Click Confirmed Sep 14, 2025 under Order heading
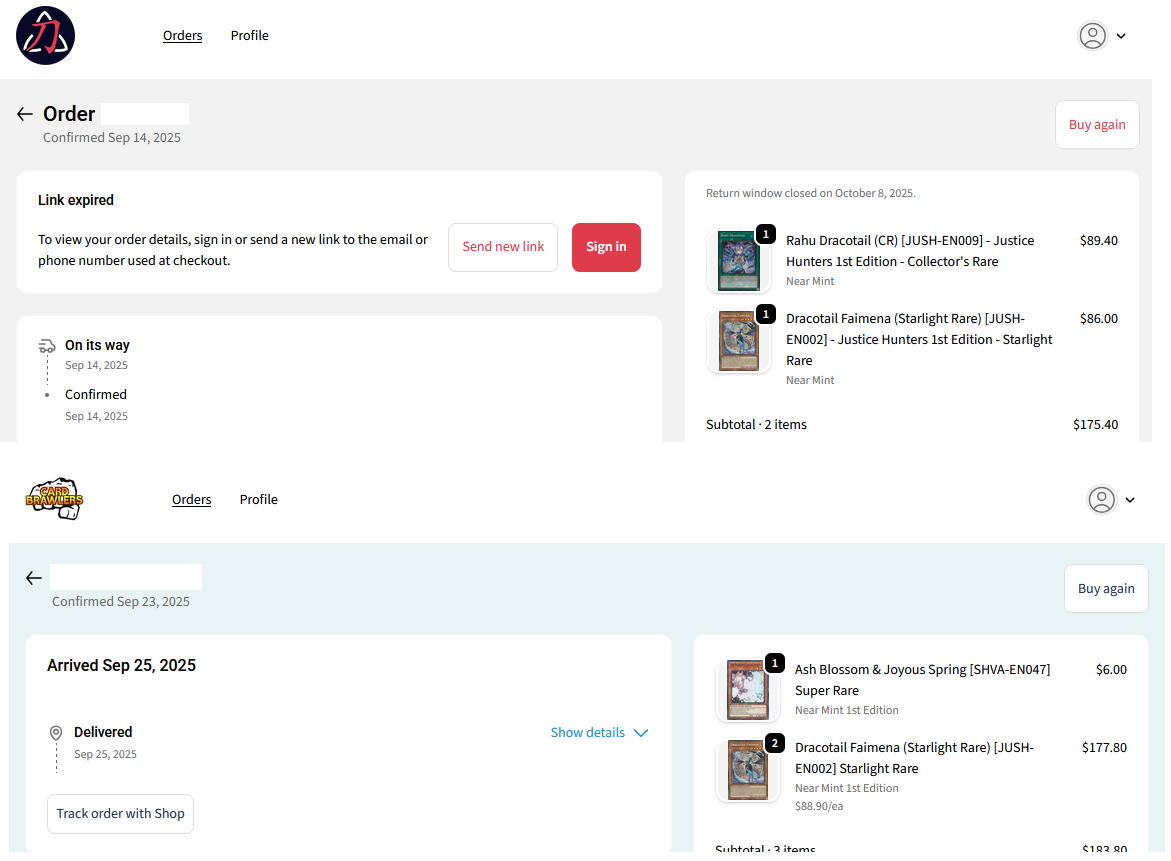 (112, 137)
